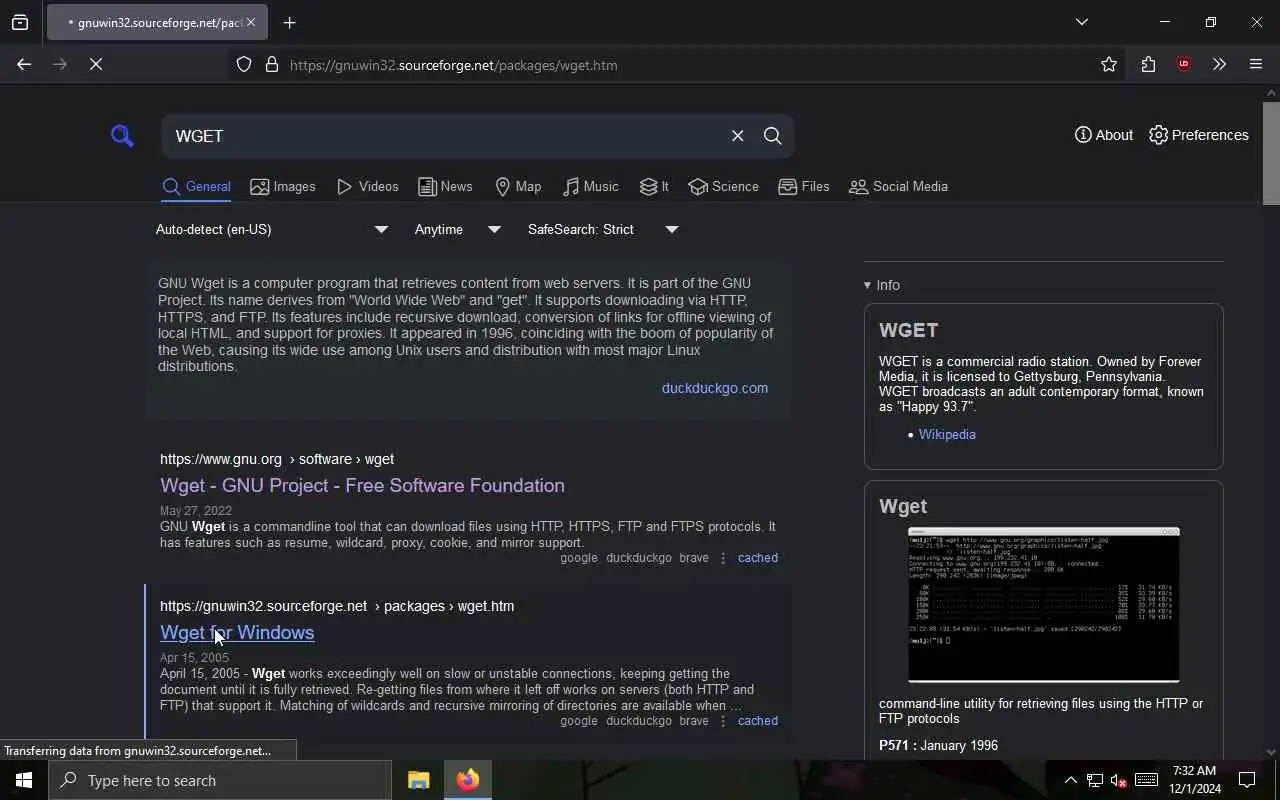Open the muted volume tray icon
Image resolution: width=1280 pixels, height=800 pixels.
(x=1119, y=781)
